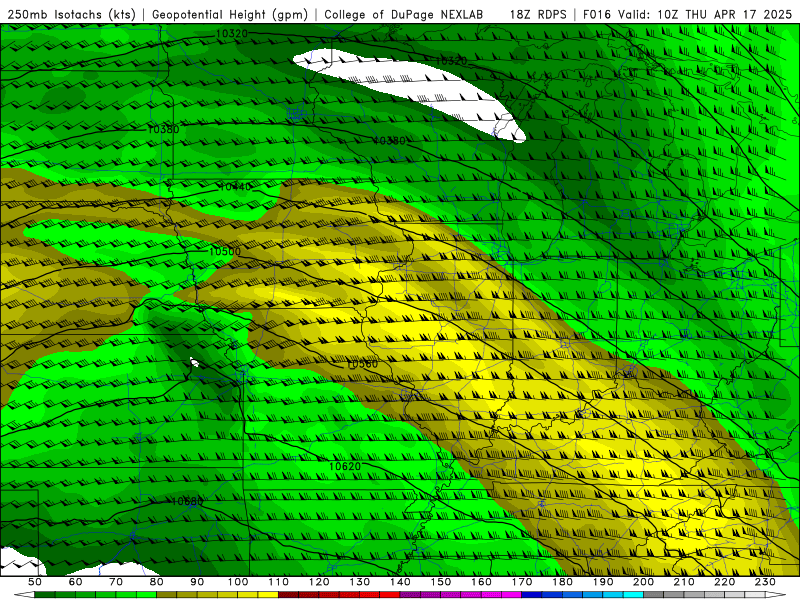The height and width of the screenshot is (600, 800).
Task: Click the legend value 60
Action: 76,582
